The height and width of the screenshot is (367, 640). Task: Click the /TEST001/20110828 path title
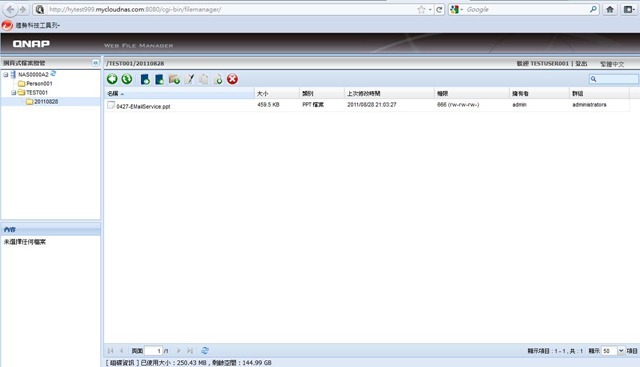point(135,63)
